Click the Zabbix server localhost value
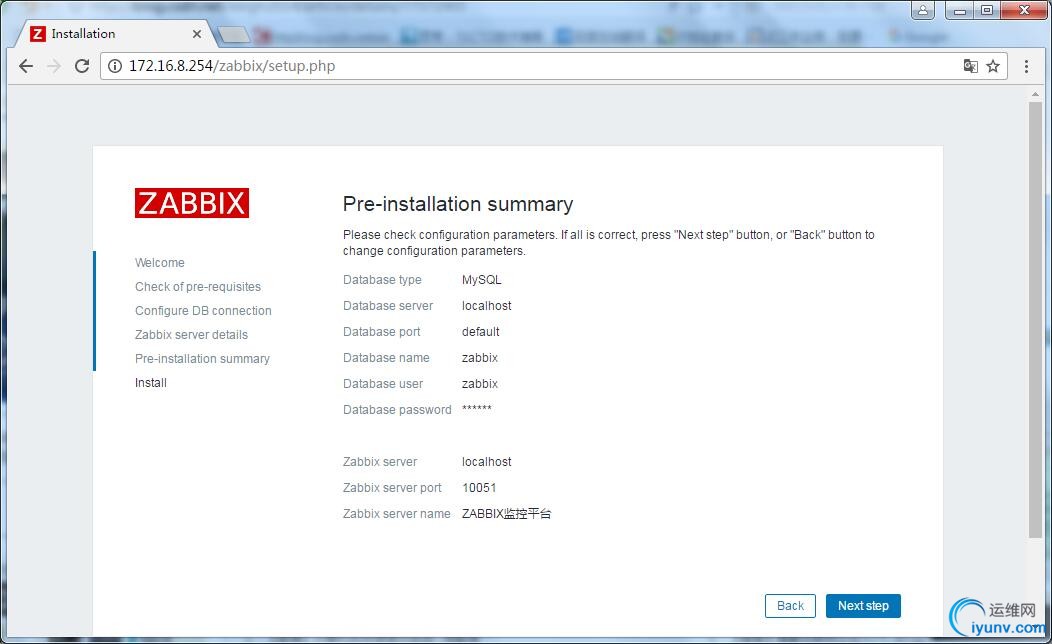Viewport: 1052px width, 644px height. [486, 462]
